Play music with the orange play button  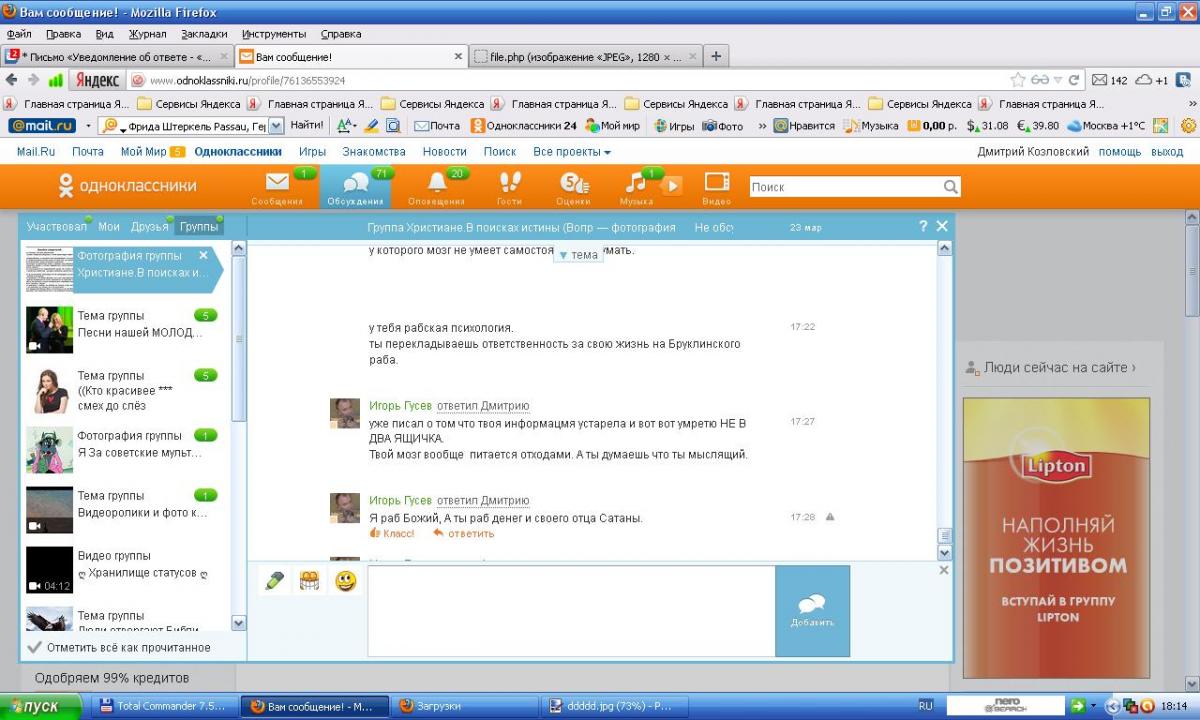point(671,185)
